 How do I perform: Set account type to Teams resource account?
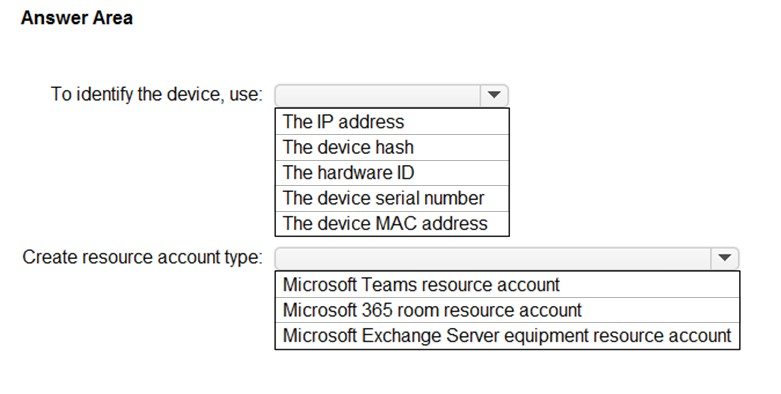[x=507, y=284]
